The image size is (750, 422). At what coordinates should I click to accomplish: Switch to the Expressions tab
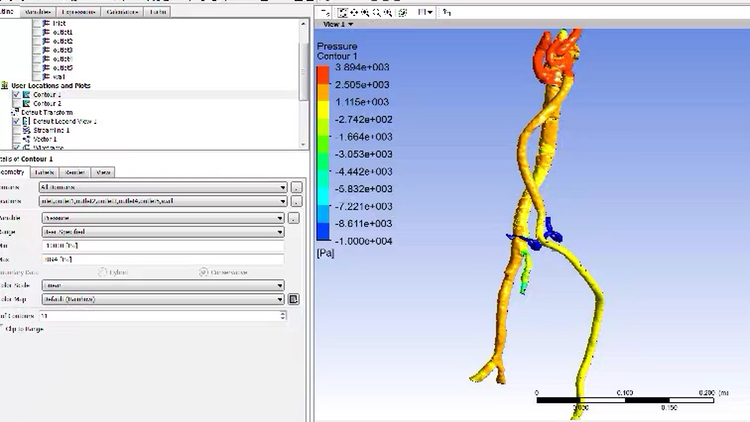coord(79,13)
